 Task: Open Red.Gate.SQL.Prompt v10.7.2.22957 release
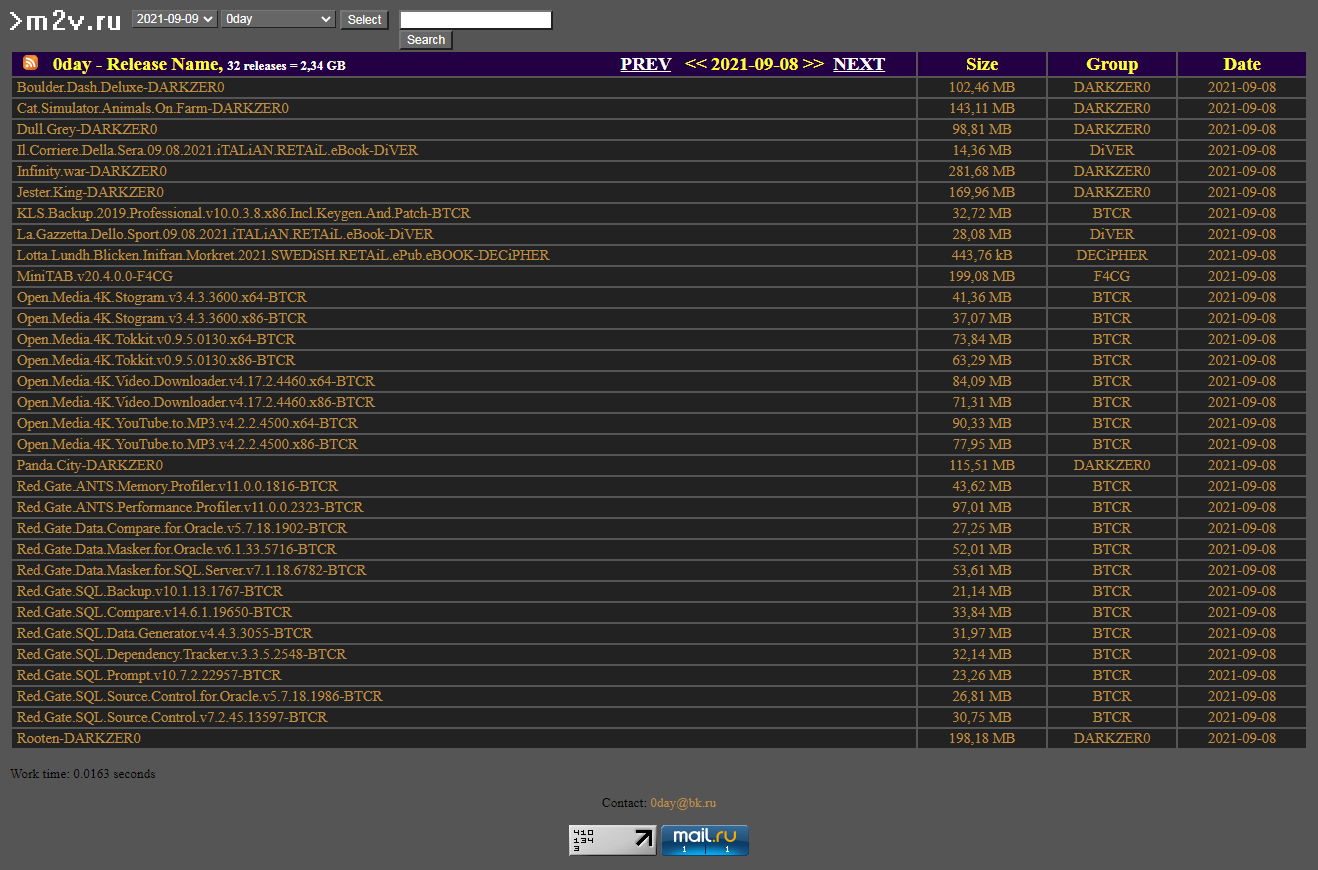click(149, 675)
